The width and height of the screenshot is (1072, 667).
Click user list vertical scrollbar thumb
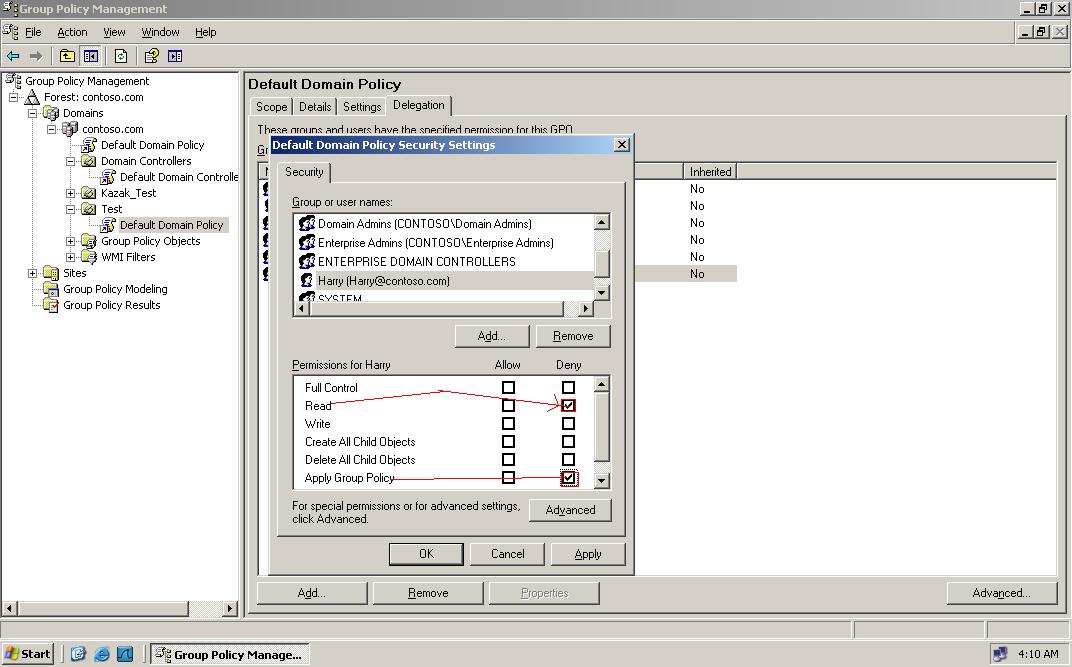coord(602,264)
